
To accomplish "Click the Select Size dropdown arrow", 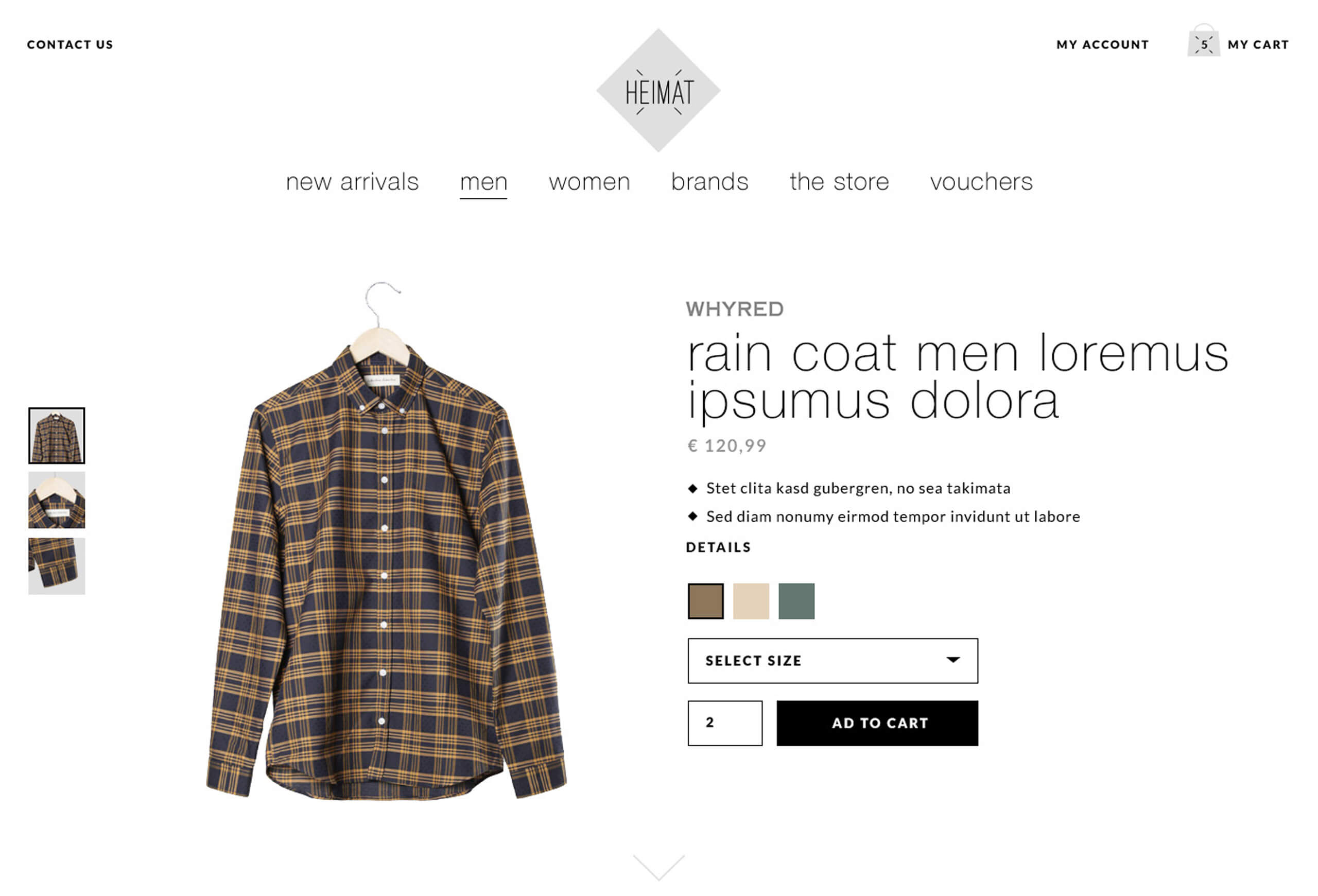I will point(953,660).
